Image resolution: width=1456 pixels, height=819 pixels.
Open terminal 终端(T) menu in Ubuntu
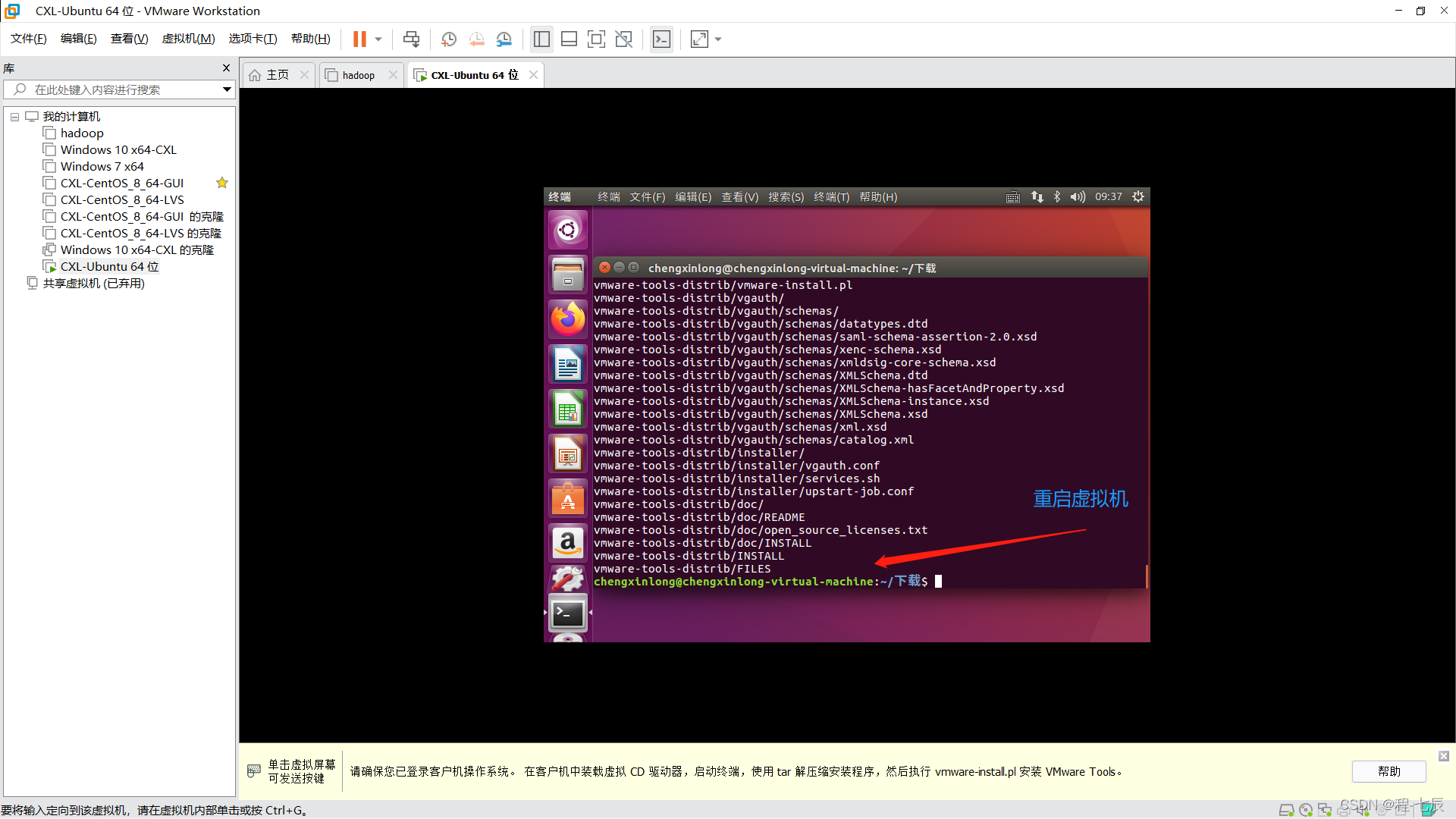pyautogui.click(x=831, y=197)
